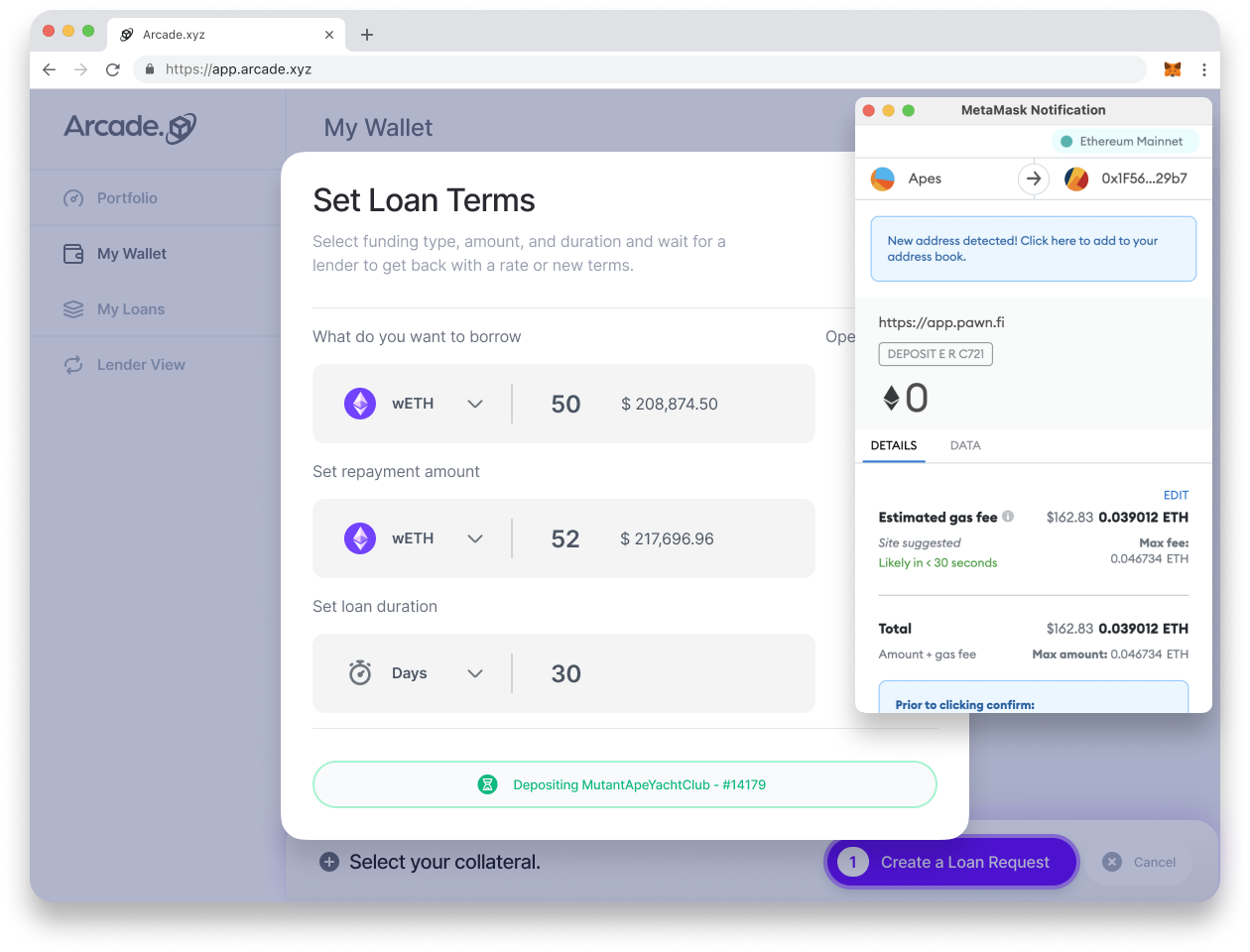Viewport: 1250px width, 952px height.
Task: Click the $ 217,696.96 repayment value
Action: point(667,539)
